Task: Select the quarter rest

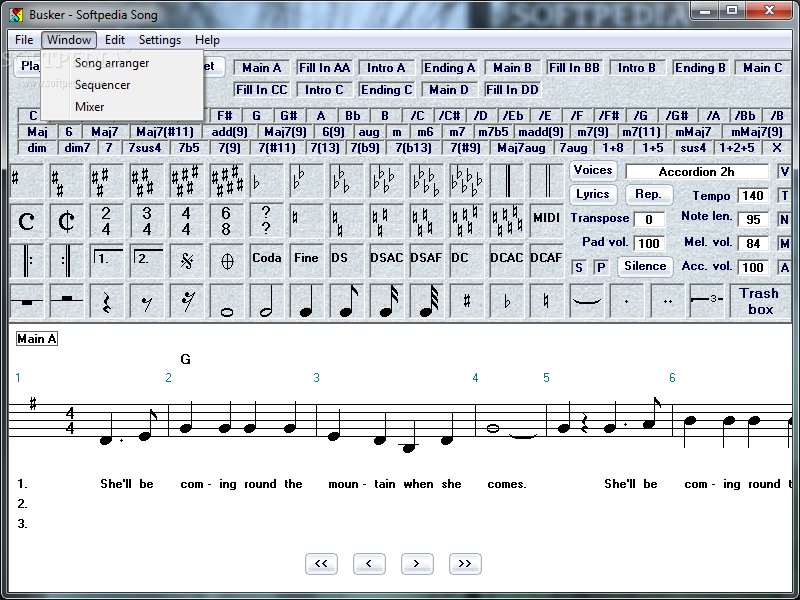Action: click(106, 301)
